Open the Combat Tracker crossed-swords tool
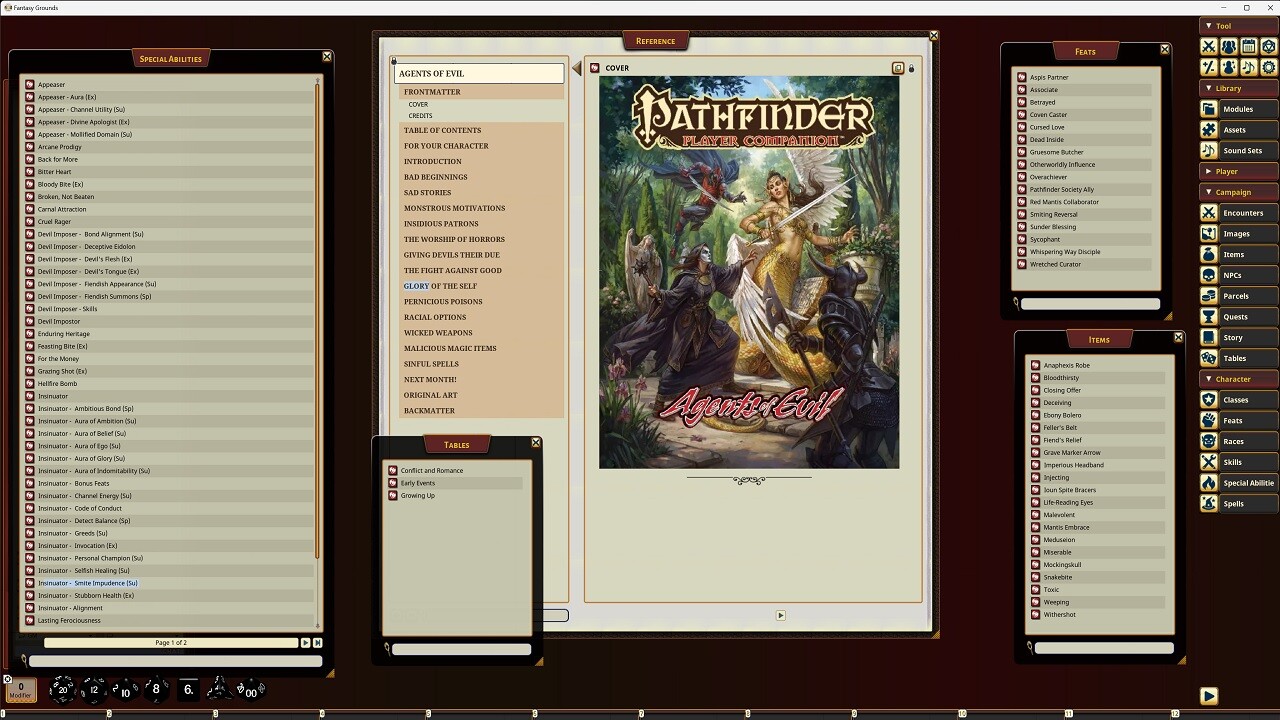1280x720 pixels. point(1208,47)
